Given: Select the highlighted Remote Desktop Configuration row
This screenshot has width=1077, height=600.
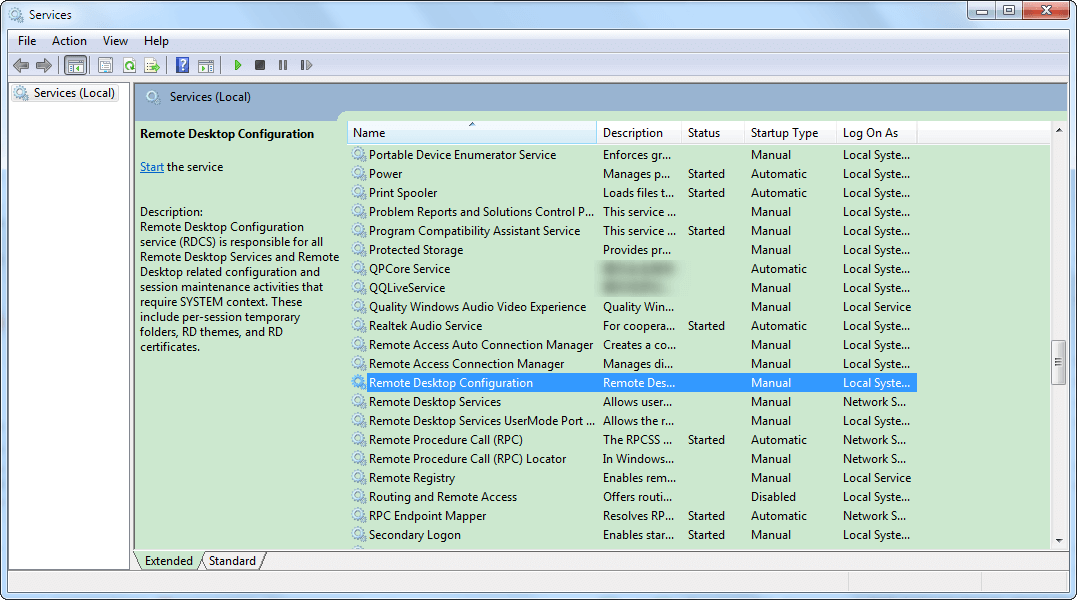Looking at the screenshot, I should (633, 382).
